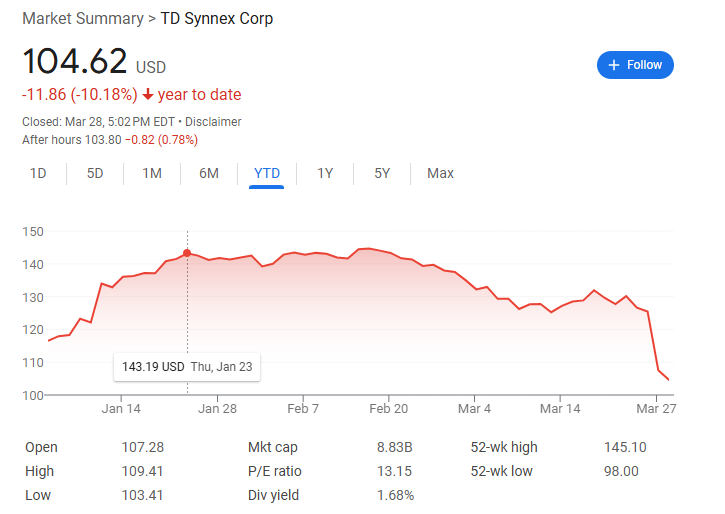Viewport: 725px width, 514px height.
Task: Select the 6M time range tab
Action: click(209, 173)
